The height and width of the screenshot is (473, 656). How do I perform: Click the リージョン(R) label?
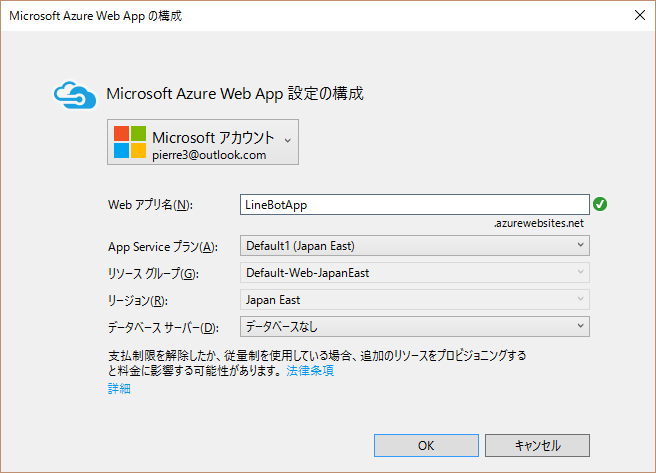138,301
